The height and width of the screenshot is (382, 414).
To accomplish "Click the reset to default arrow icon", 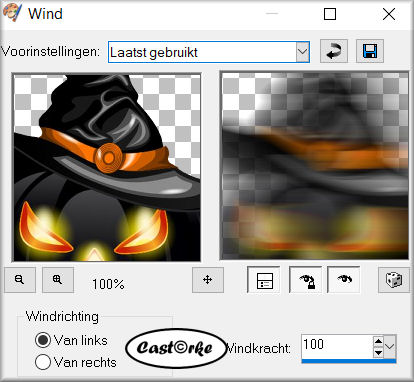I will click(334, 51).
